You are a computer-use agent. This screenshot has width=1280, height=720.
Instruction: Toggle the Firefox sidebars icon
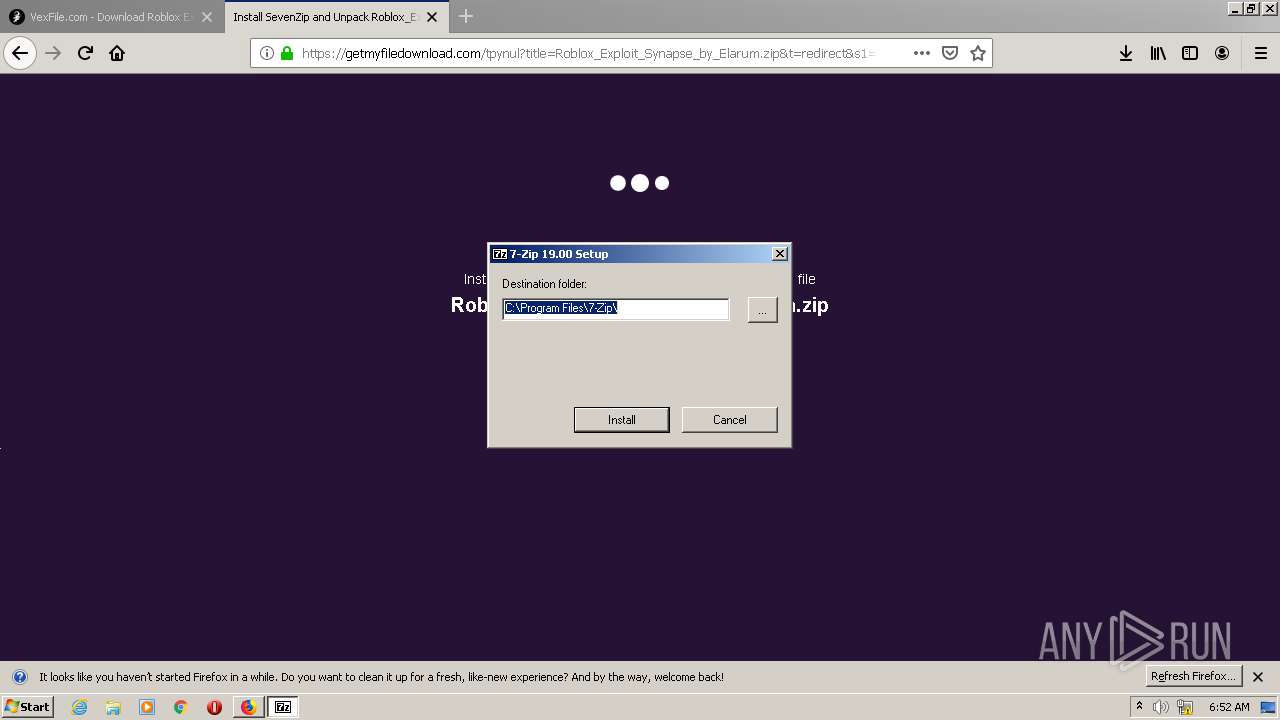coord(1190,53)
